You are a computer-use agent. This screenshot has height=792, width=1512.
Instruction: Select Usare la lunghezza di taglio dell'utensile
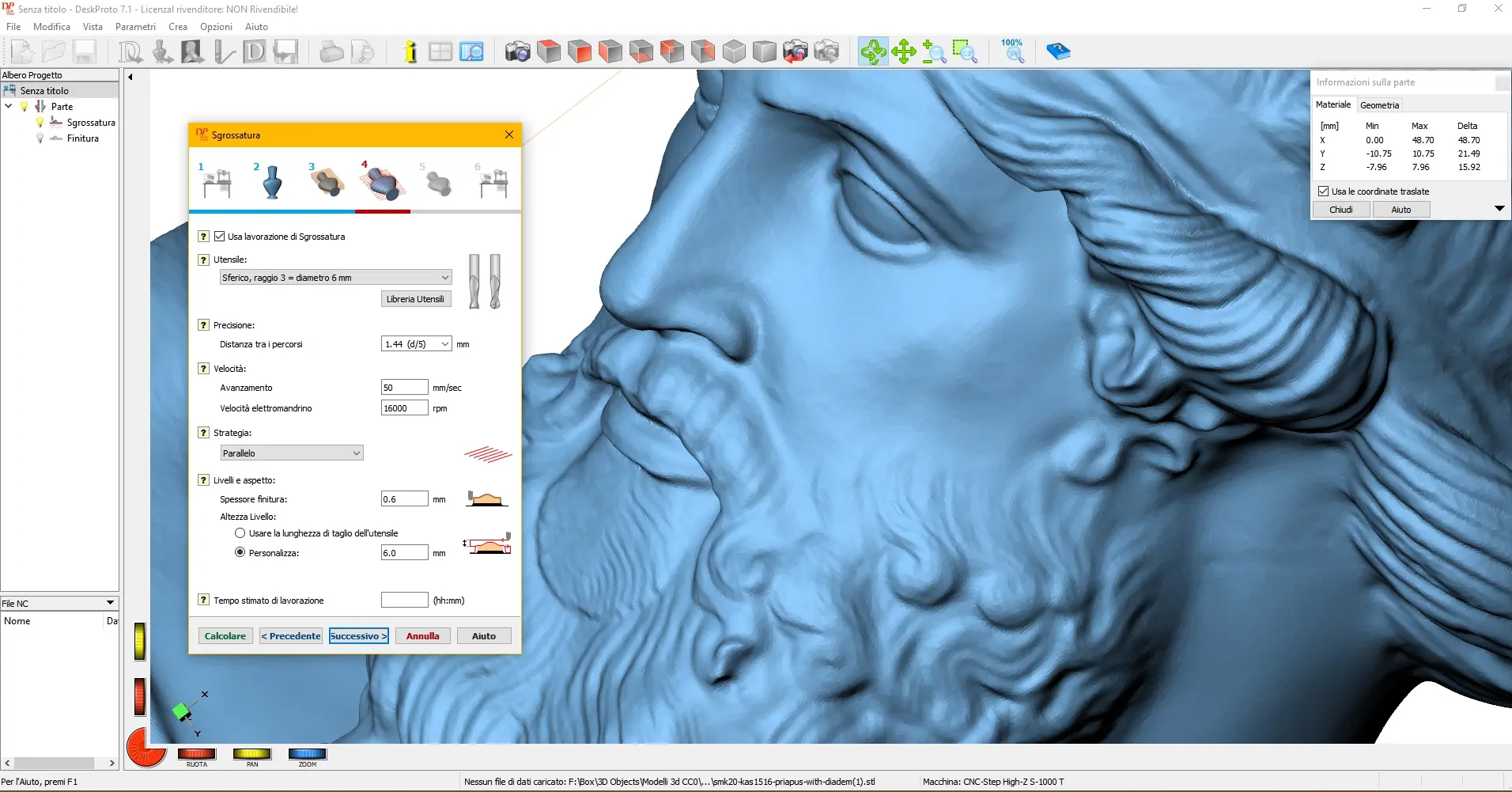tap(240, 533)
